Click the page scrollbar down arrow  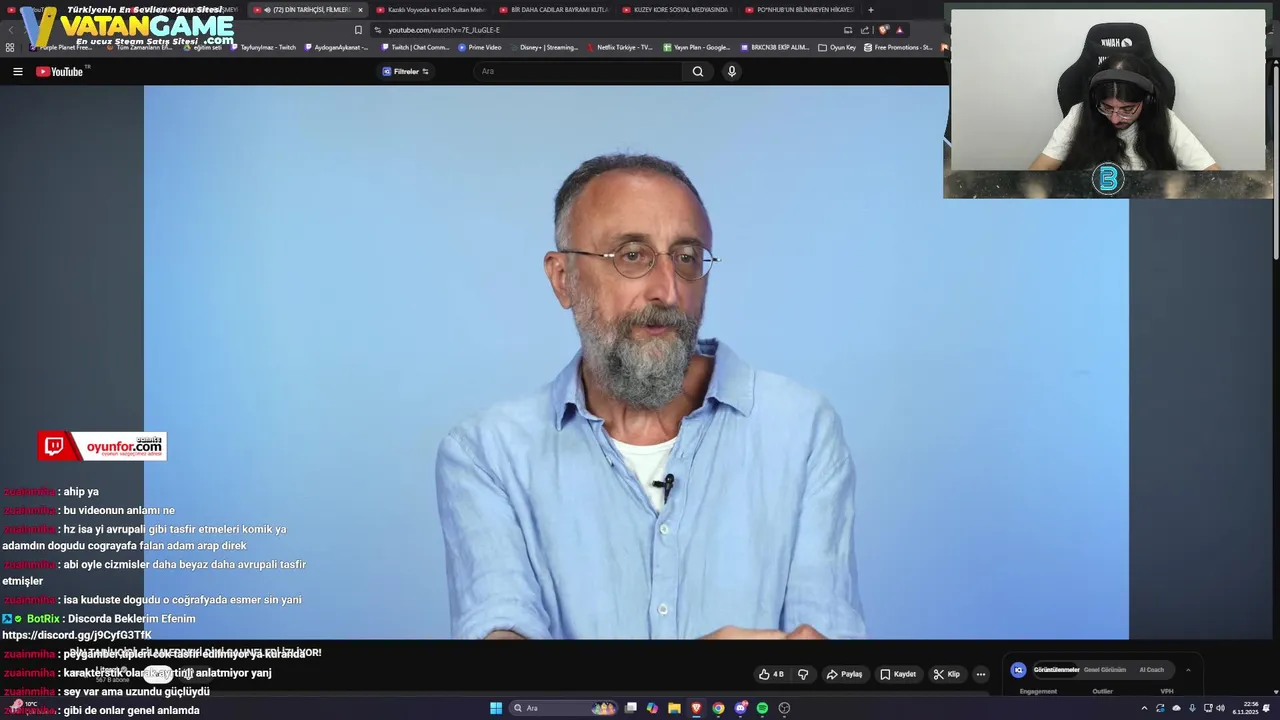coord(1275,691)
